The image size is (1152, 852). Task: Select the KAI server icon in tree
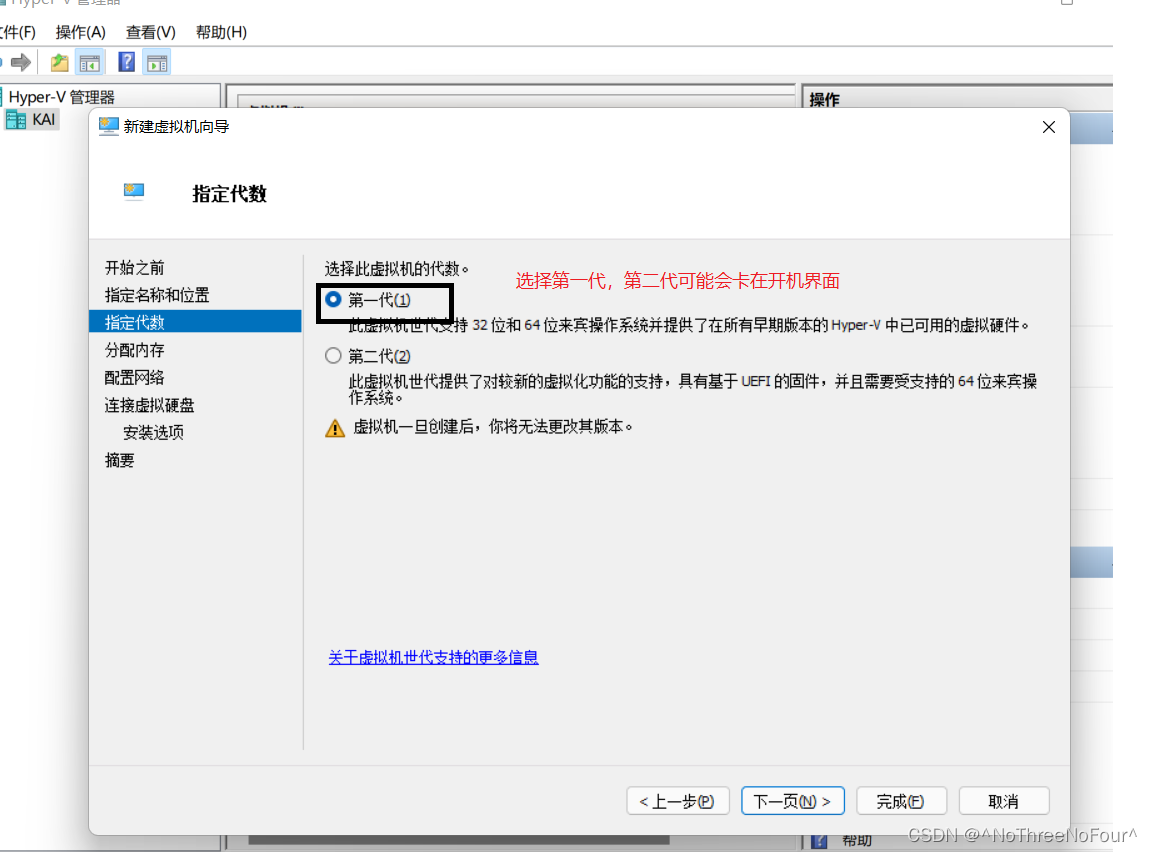(15, 120)
